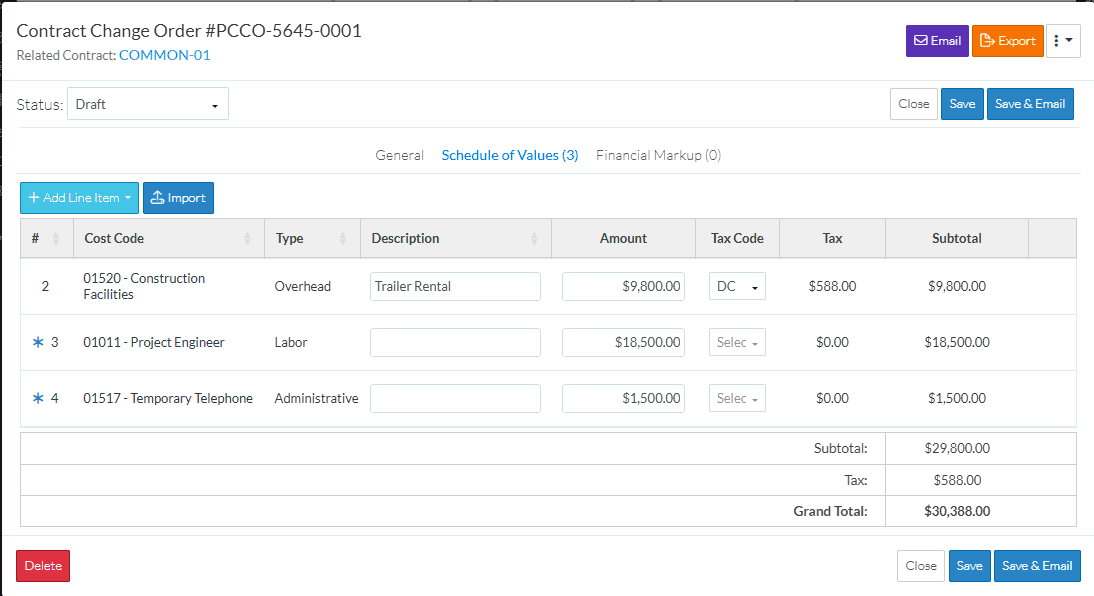Click the Import upload button
The width and height of the screenshot is (1094, 596).
click(178, 198)
